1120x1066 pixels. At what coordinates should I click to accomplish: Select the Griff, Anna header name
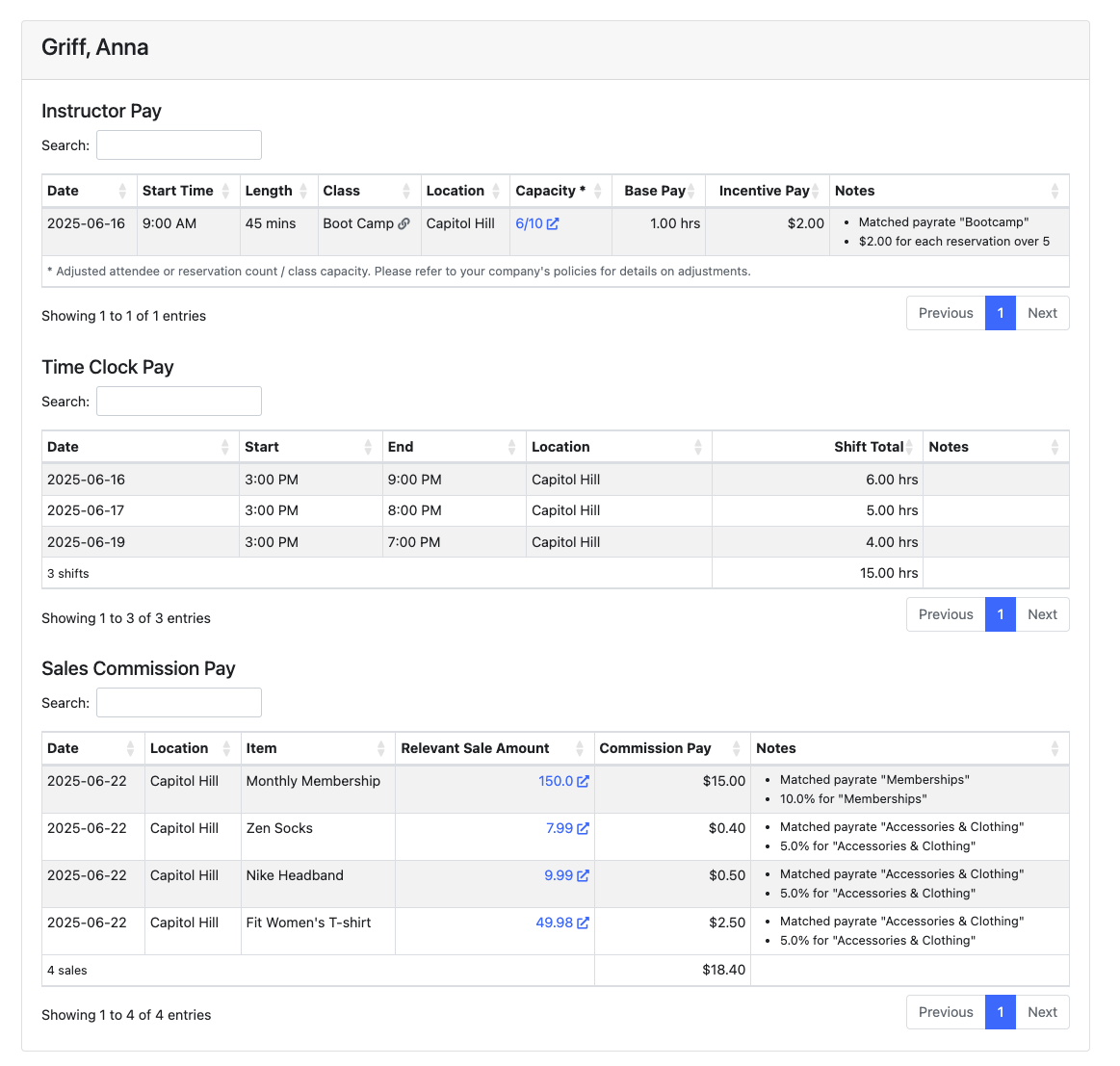click(x=95, y=47)
